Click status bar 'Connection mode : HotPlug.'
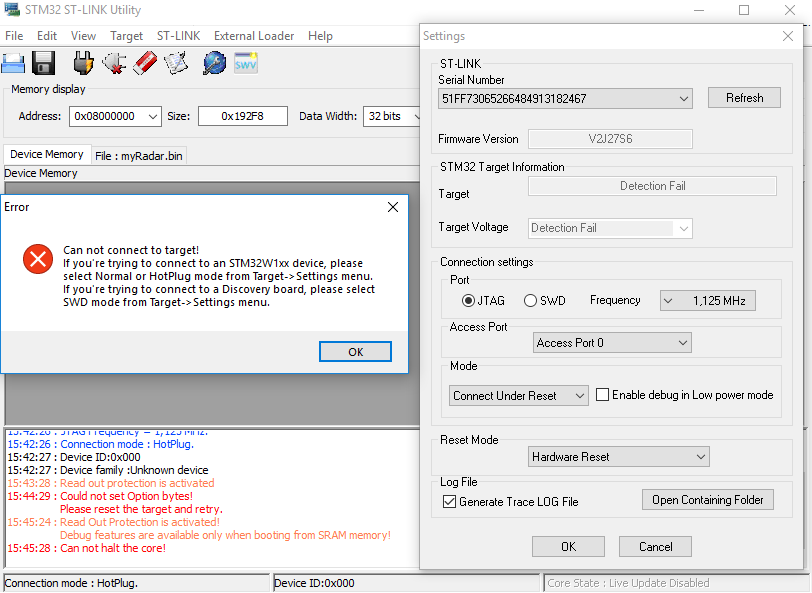Viewport: 812px width, 593px height. (71, 583)
